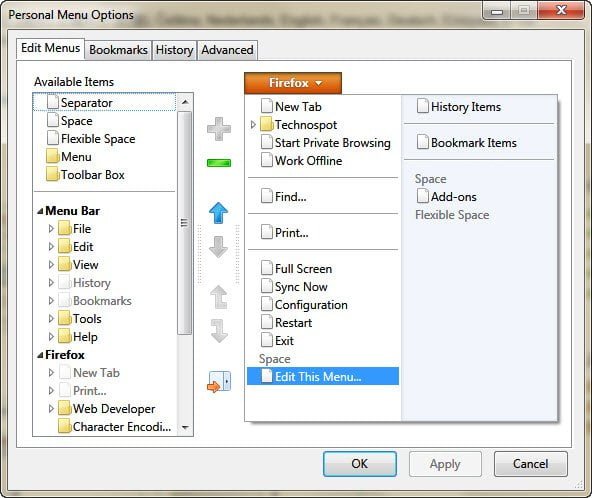Click the scroll-down arrow of Available Items
Viewport: 592px width, 498px height.
pos(185,427)
